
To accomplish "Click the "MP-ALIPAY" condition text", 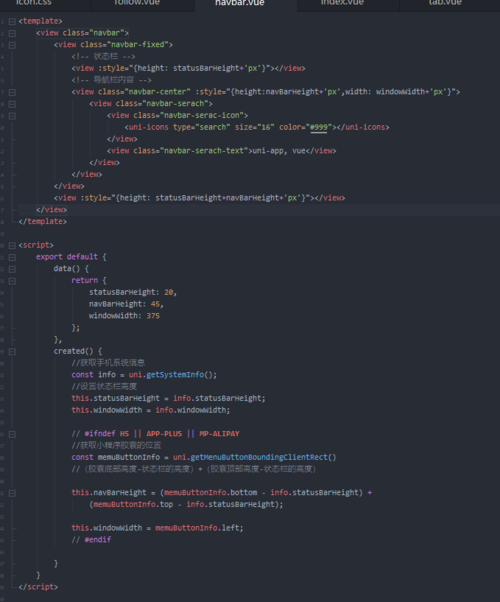I will tap(219, 434).
